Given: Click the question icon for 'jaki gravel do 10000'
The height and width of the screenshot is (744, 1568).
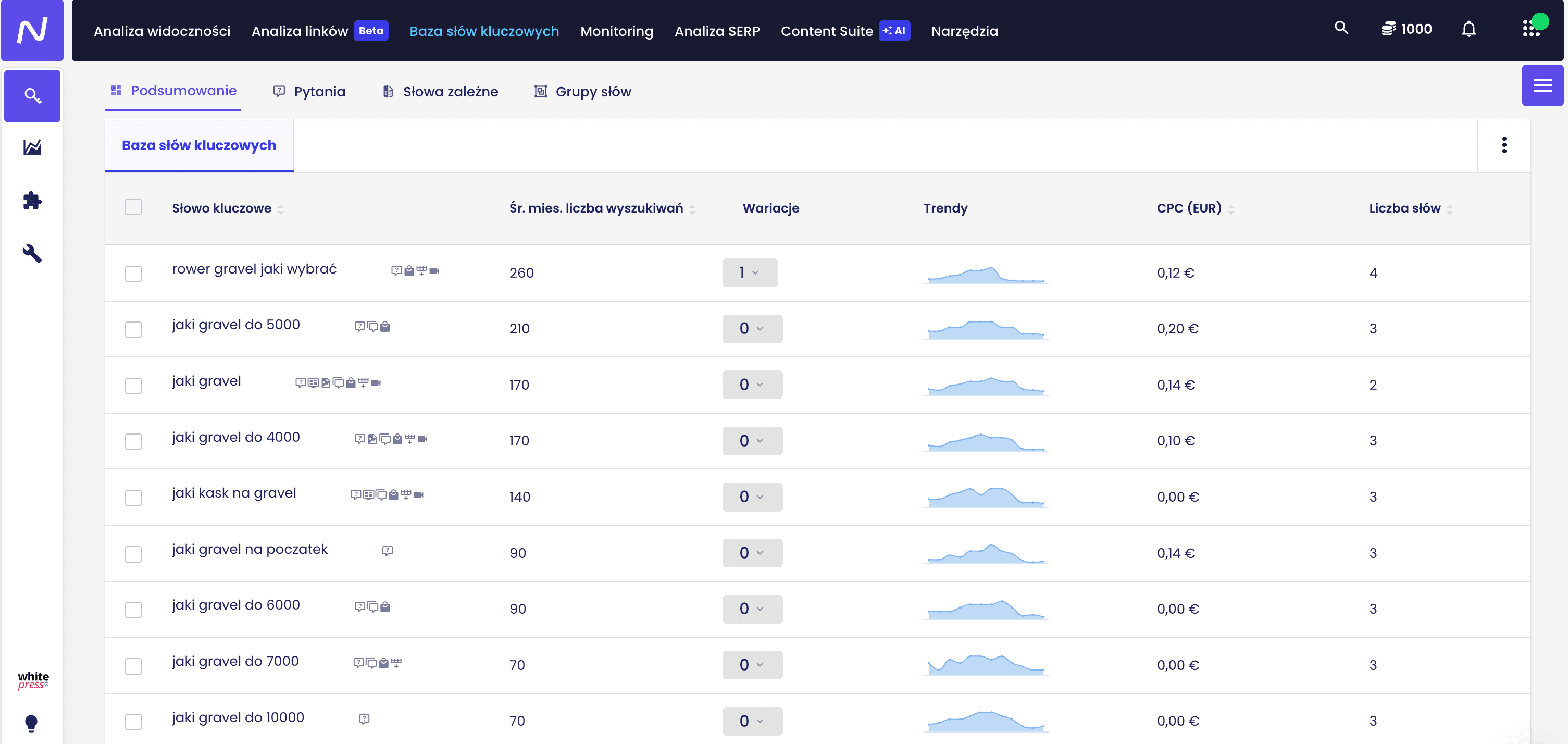Looking at the screenshot, I should pyautogui.click(x=364, y=718).
